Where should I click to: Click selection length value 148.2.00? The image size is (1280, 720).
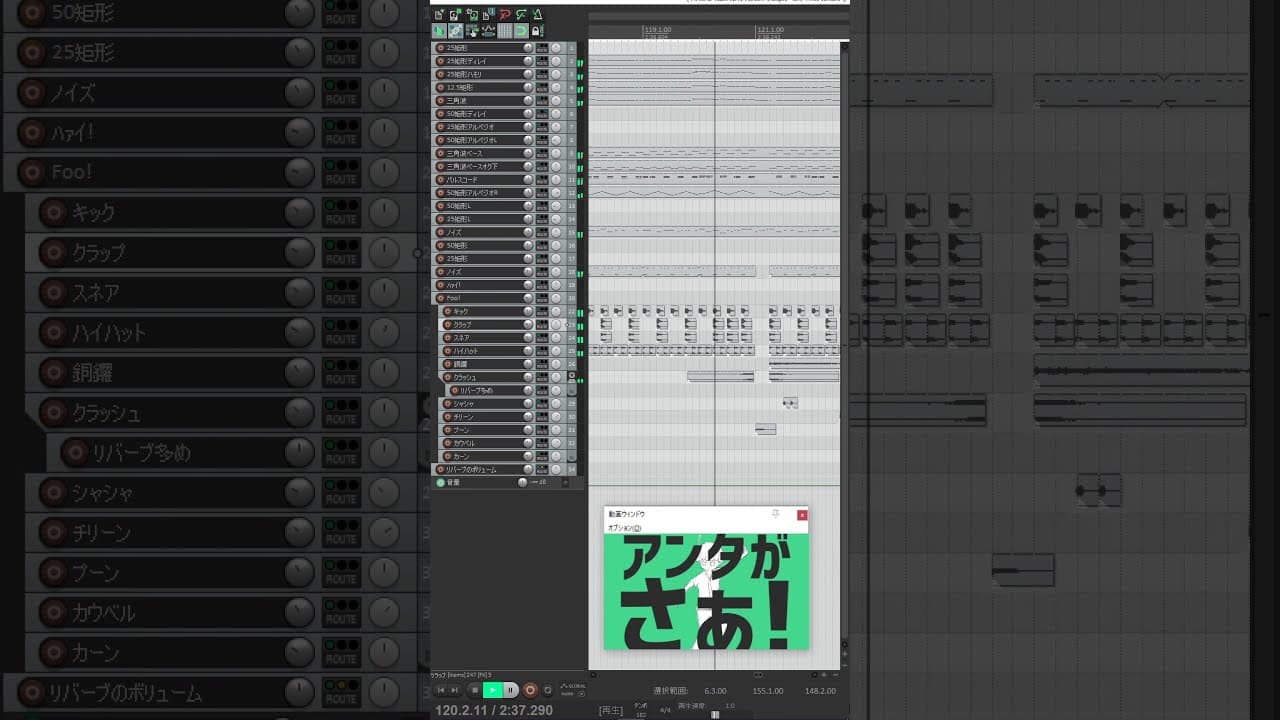tap(820, 691)
